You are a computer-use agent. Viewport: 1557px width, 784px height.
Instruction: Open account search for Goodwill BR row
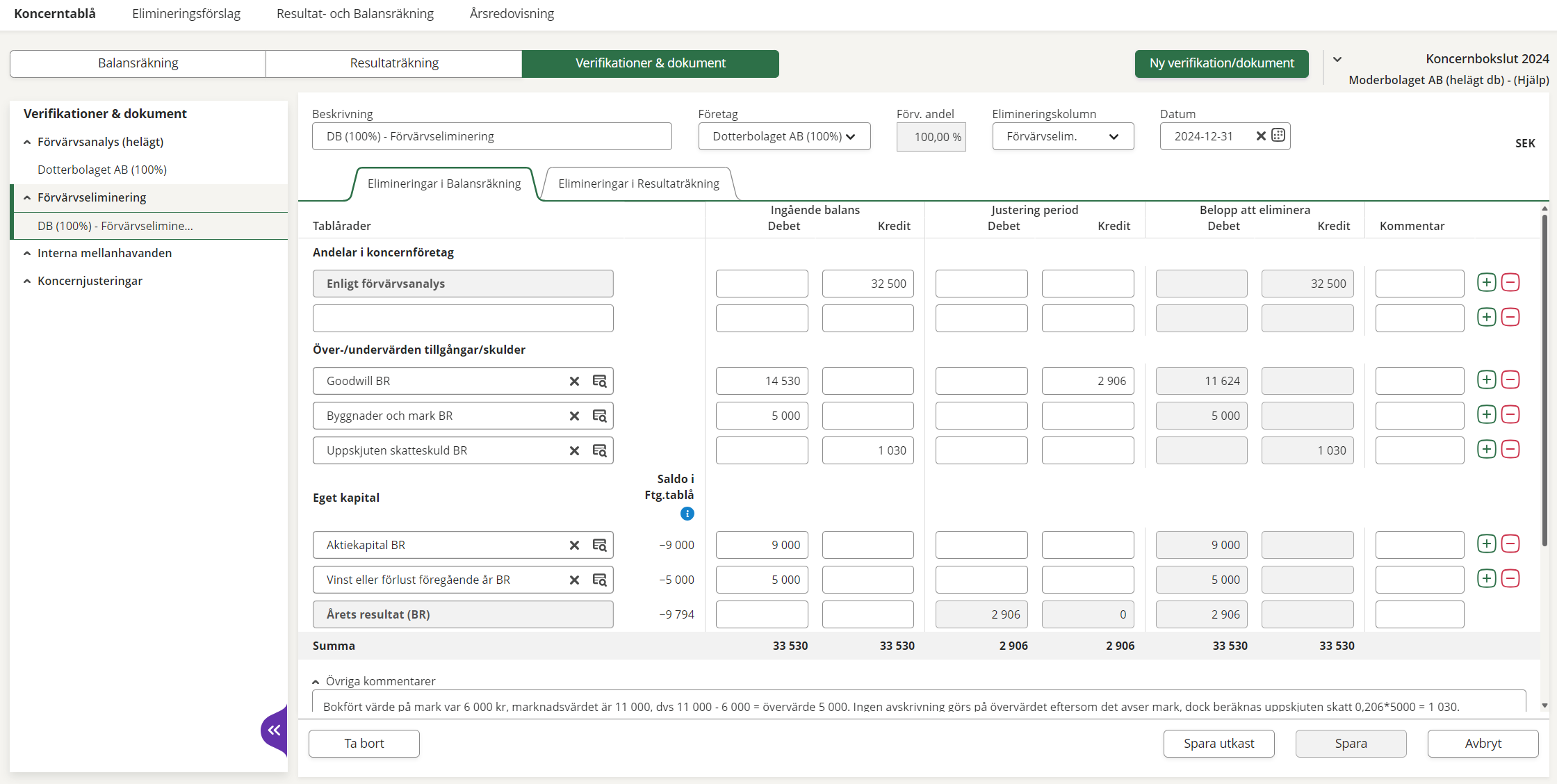point(599,381)
